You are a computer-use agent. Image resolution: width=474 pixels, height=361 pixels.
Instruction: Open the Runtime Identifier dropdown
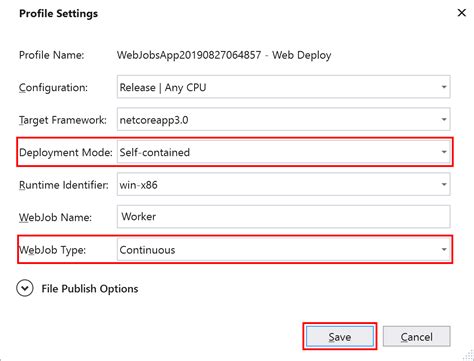tap(283, 184)
